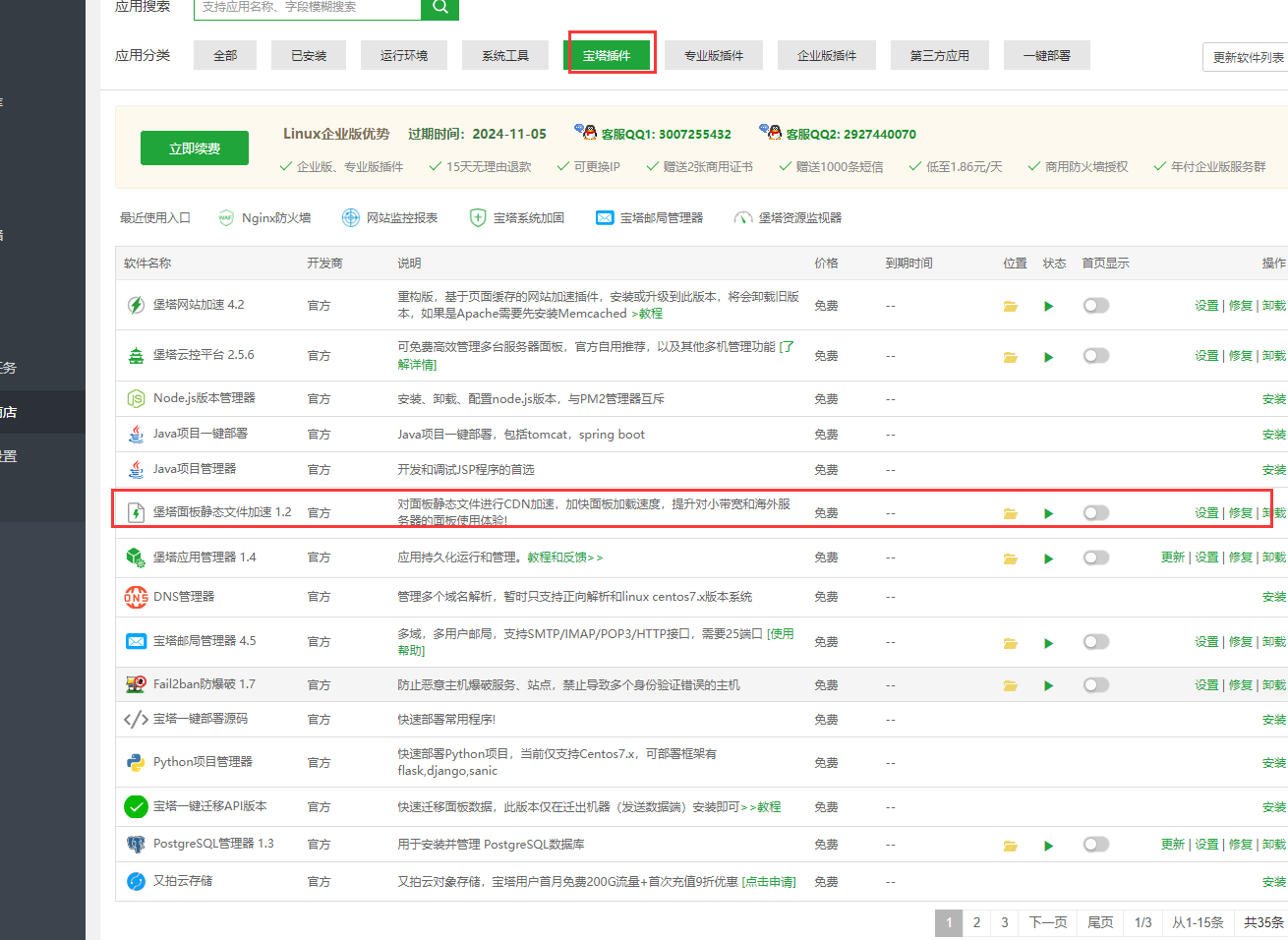Image resolution: width=1288 pixels, height=940 pixels.
Task: Open the 一键部署 category tab
Action: click(x=1046, y=55)
